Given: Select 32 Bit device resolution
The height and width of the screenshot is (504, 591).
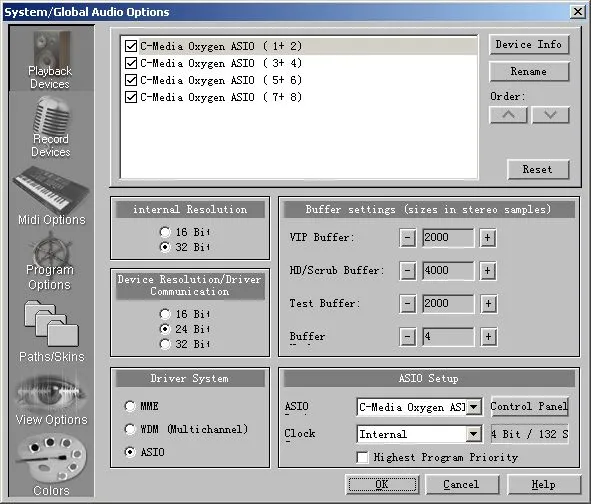Looking at the screenshot, I should pyautogui.click(x=165, y=344).
